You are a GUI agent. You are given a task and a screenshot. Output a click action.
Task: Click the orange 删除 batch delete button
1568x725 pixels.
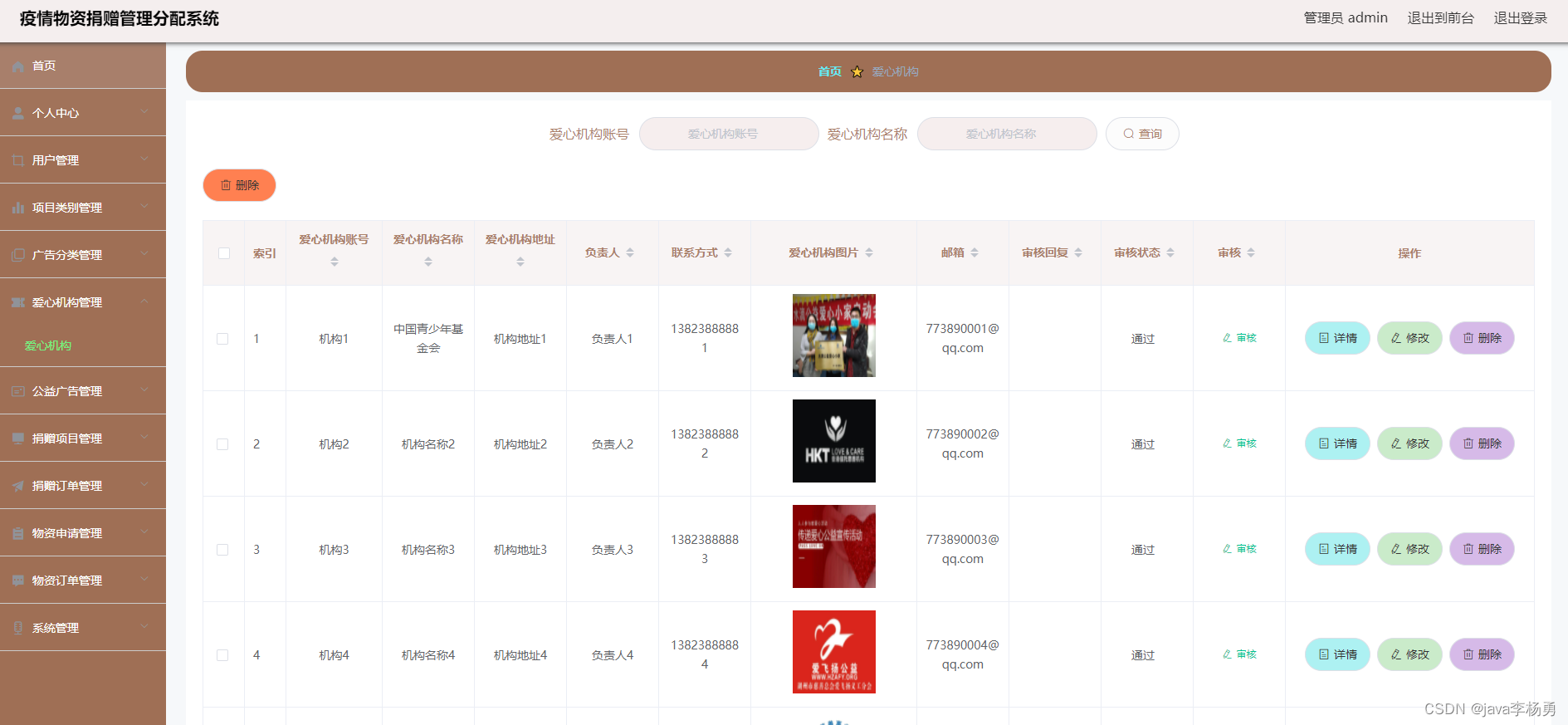point(239,185)
